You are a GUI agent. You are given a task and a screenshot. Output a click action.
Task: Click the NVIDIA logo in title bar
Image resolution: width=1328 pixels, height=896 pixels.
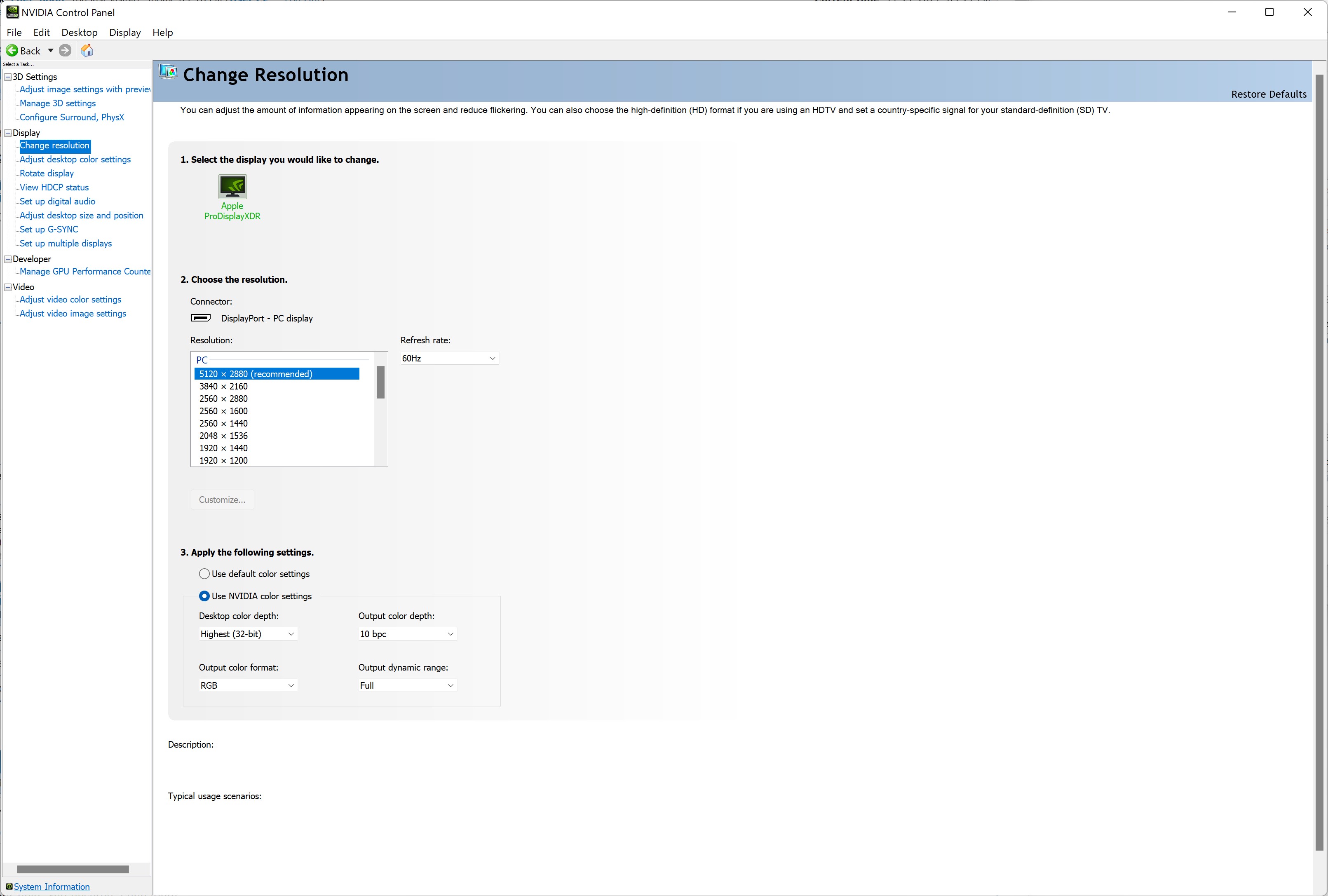tap(12, 12)
